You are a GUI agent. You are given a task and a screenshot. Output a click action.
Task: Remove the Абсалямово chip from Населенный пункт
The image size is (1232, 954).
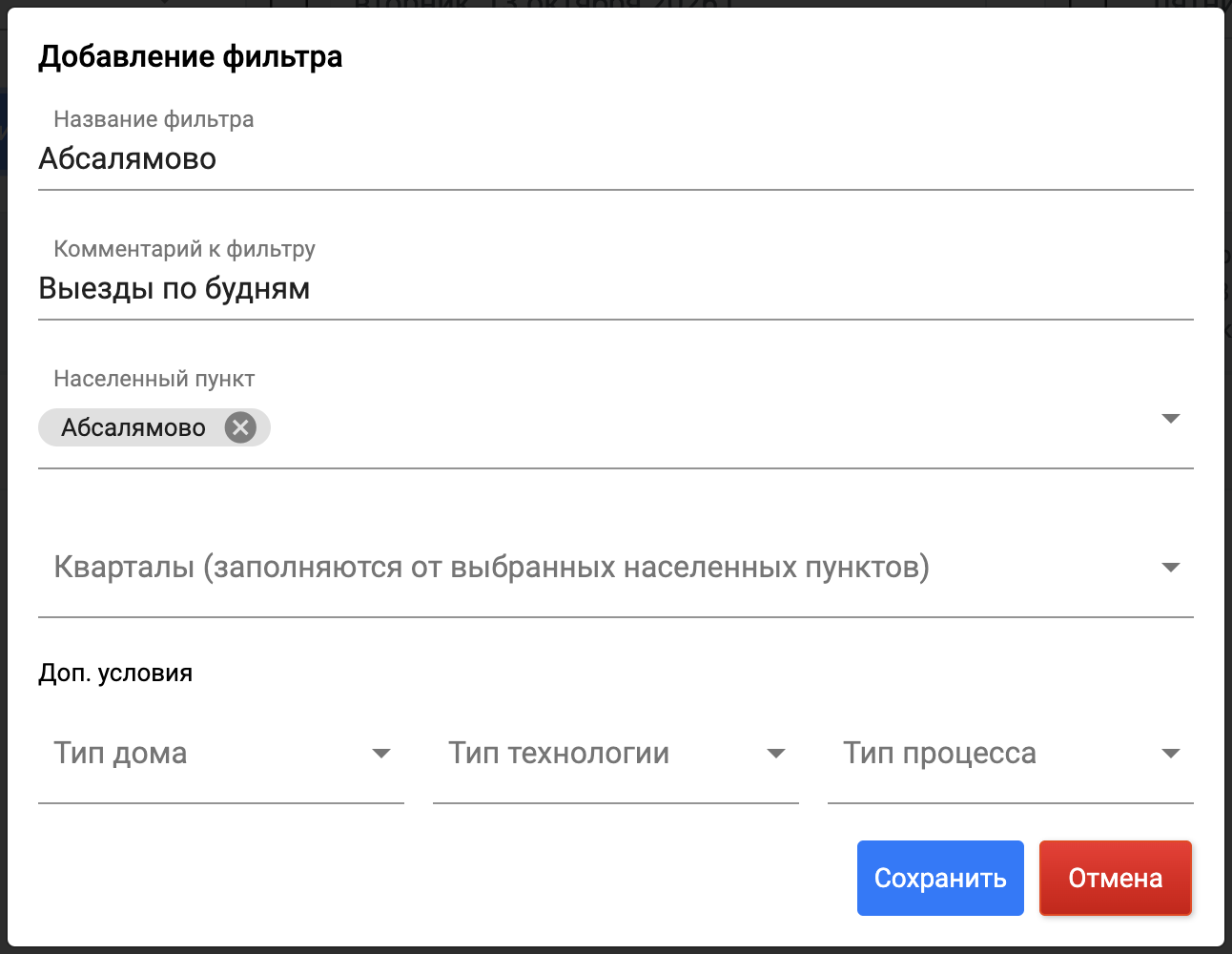tap(240, 427)
